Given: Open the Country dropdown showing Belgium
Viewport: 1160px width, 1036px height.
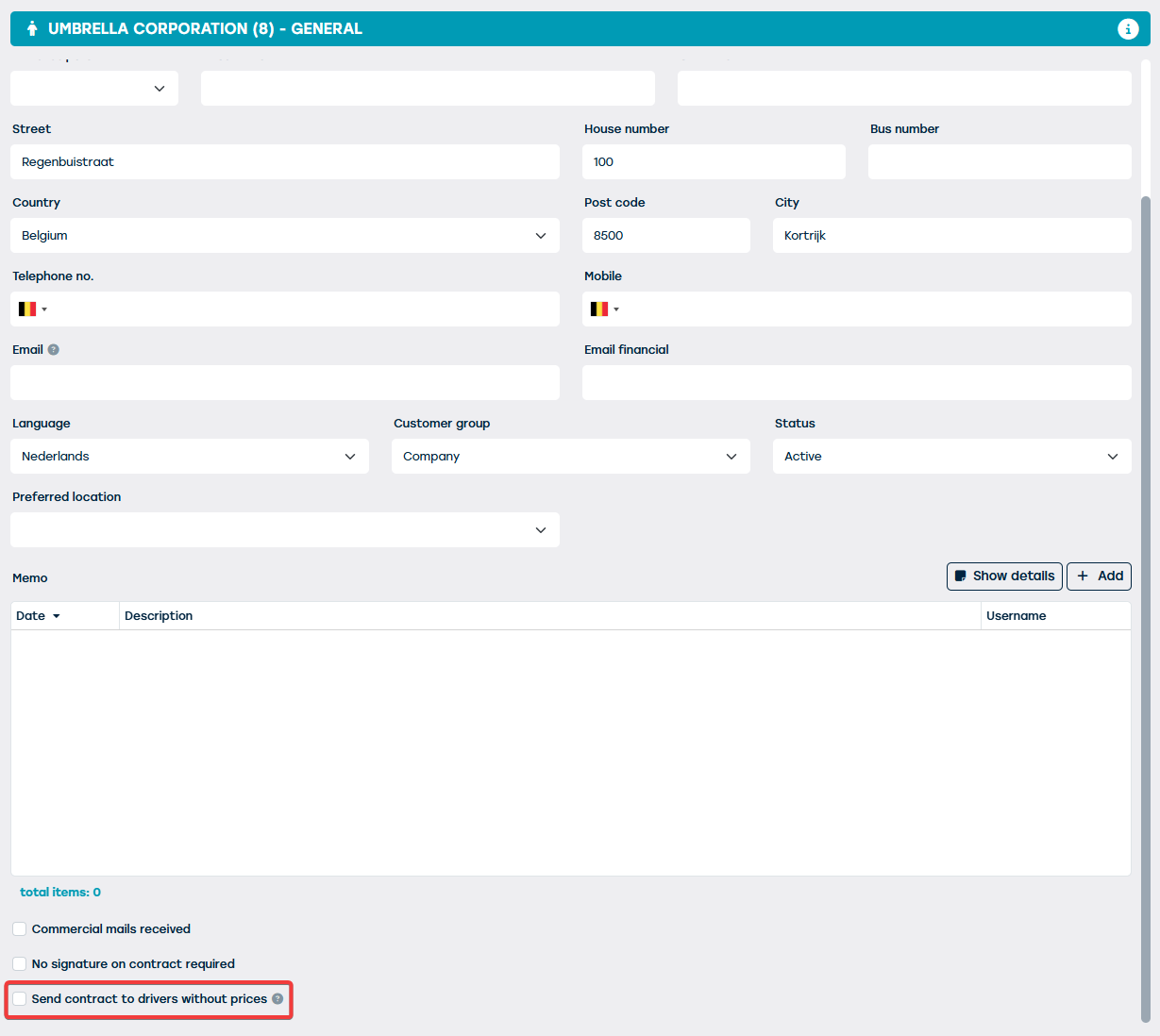Looking at the screenshot, I should pyautogui.click(x=285, y=236).
